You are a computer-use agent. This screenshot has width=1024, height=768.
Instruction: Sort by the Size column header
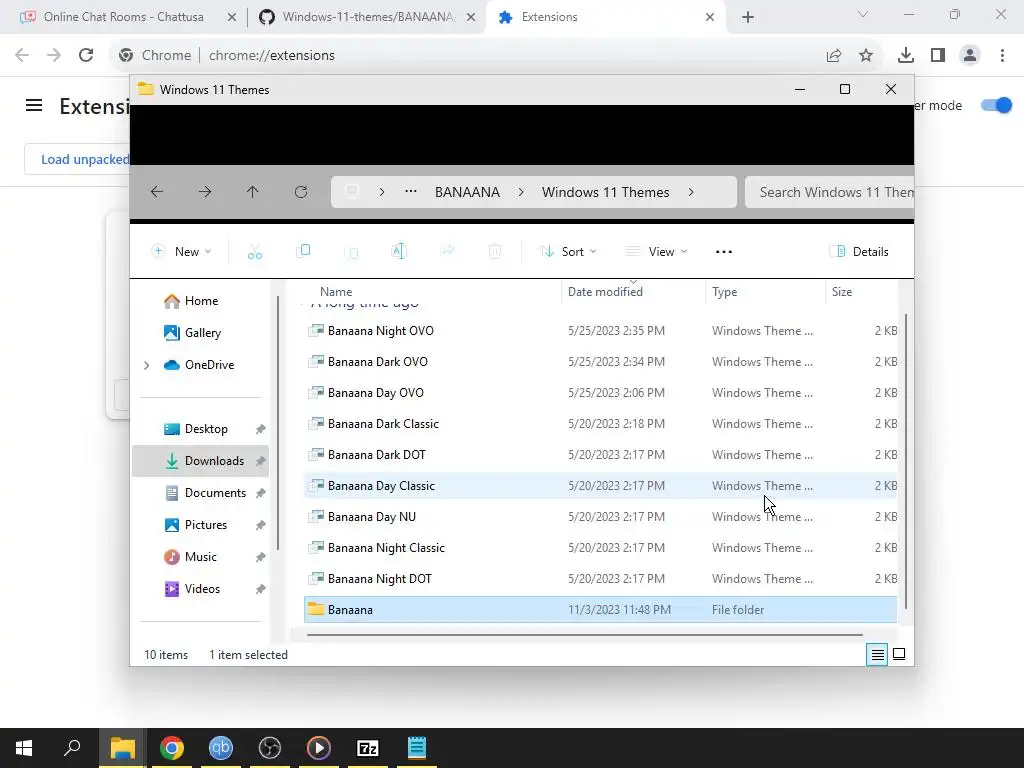pos(842,292)
